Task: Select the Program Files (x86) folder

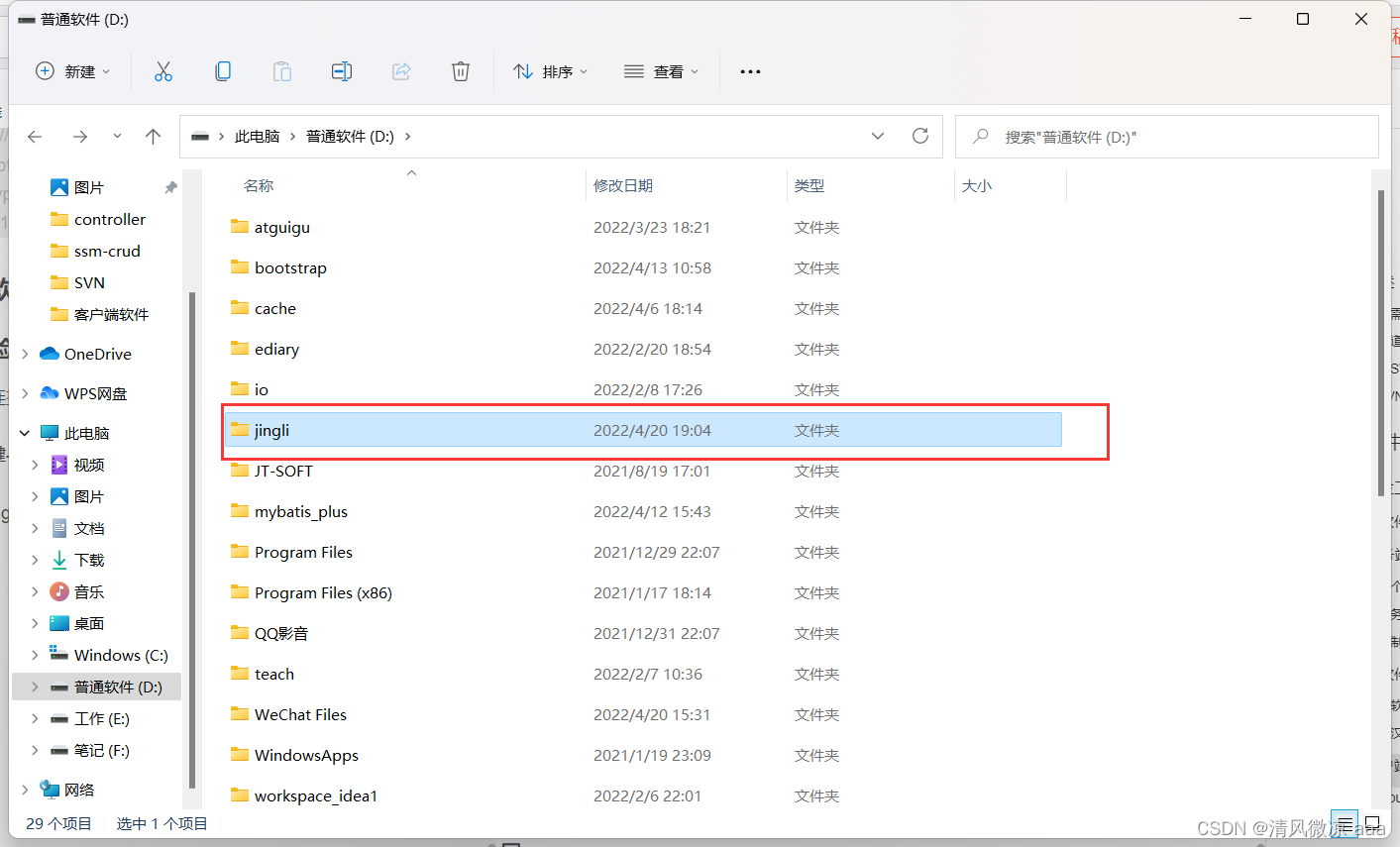Action: (643, 592)
